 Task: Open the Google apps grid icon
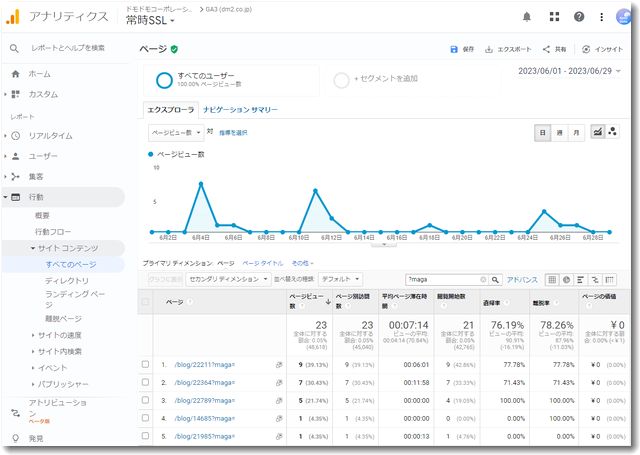pyautogui.click(x=554, y=17)
